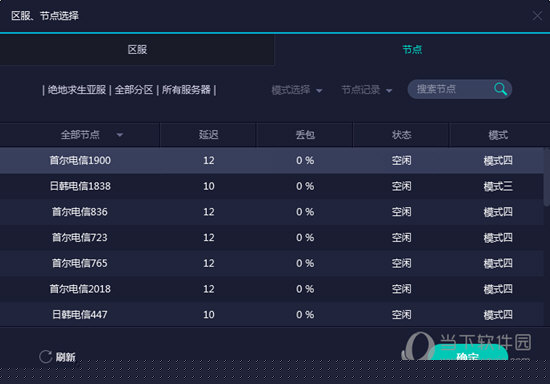Image resolution: width=550 pixels, height=384 pixels.
Task: Expand the 全部节点 column filter
Action: [x=120, y=135]
